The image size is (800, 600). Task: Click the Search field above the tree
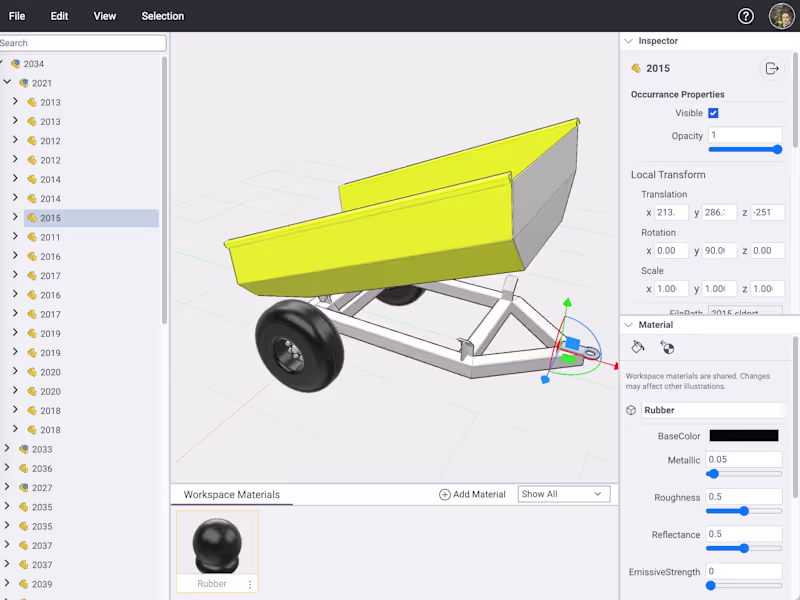[82, 43]
